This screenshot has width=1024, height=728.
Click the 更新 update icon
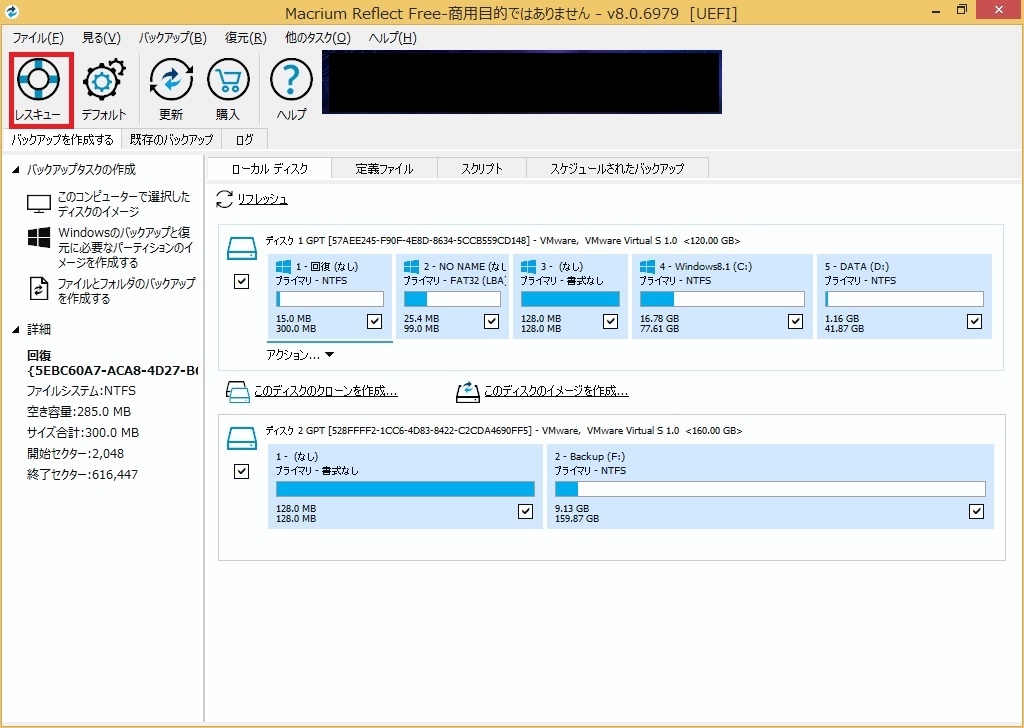171,80
